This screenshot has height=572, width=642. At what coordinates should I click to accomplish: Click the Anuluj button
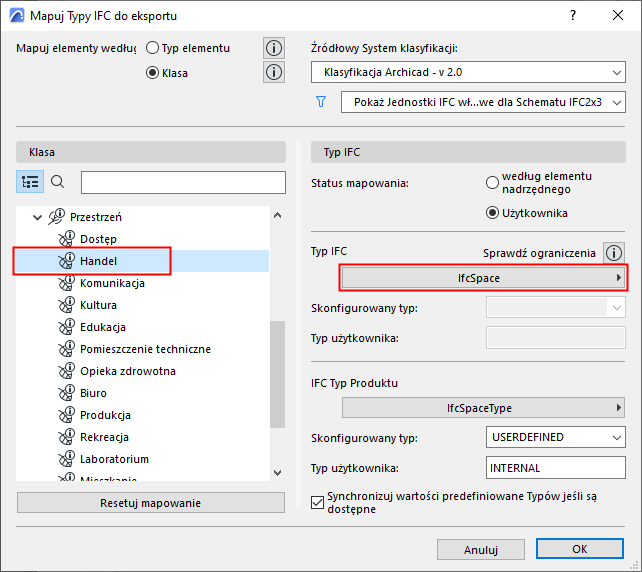pyautogui.click(x=481, y=549)
